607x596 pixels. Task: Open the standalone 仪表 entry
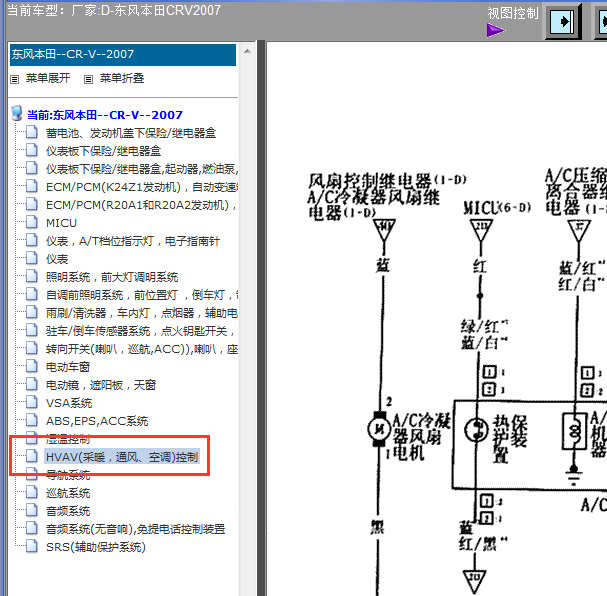(x=57, y=259)
